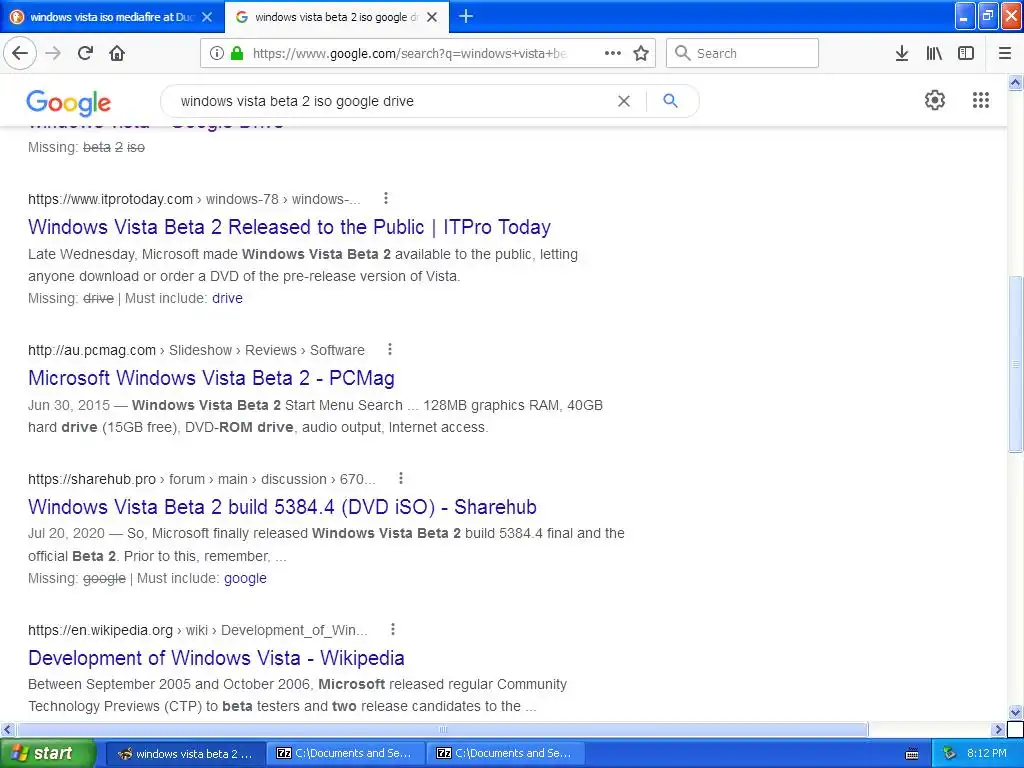This screenshot has width=1024, height=768.
Task: Open Development of Windows Vista Wikipedia link
Action: pyautogui.click(x=216, y=658)
